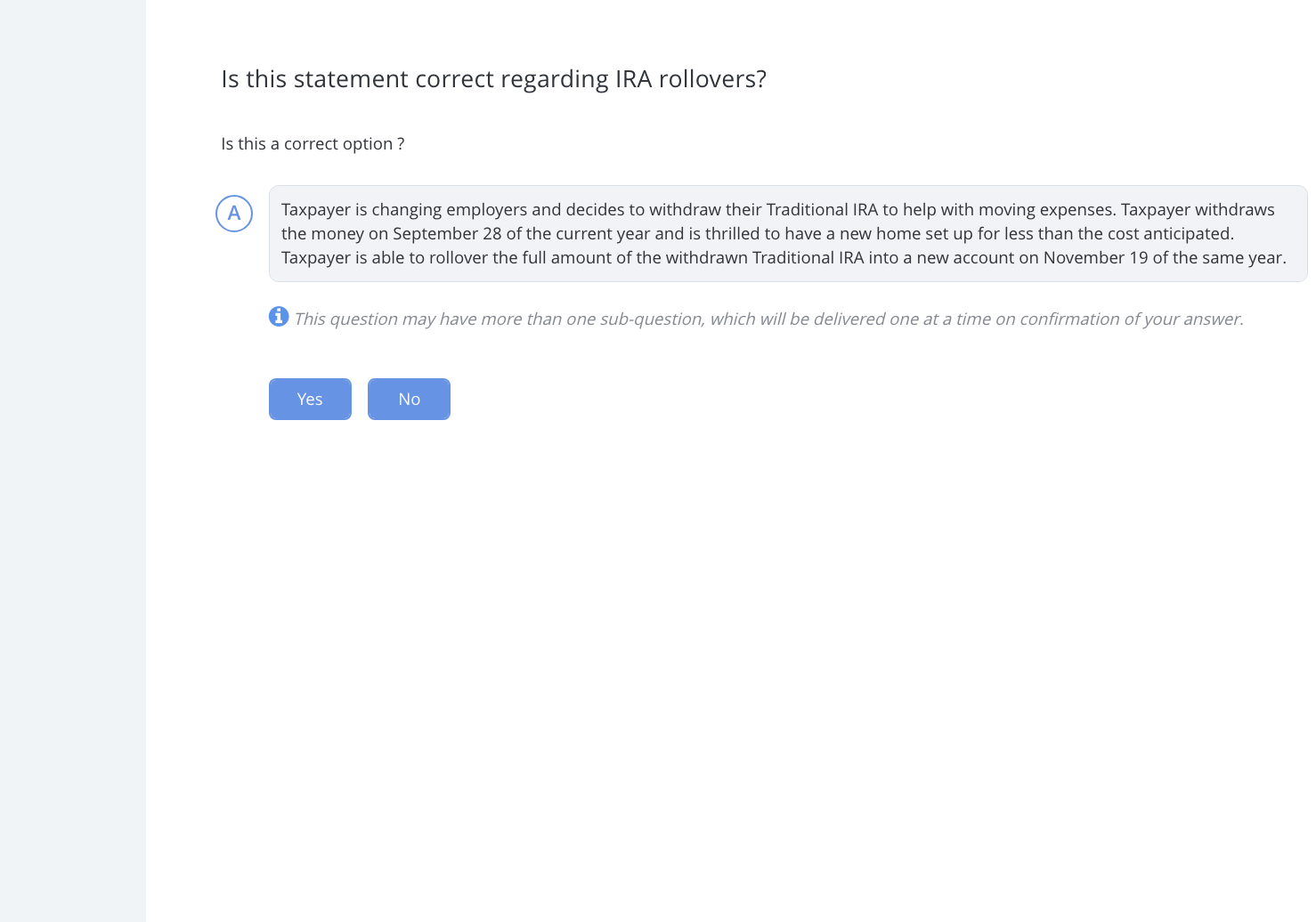
Task: Click the No answer button
Action: [409, 399]
